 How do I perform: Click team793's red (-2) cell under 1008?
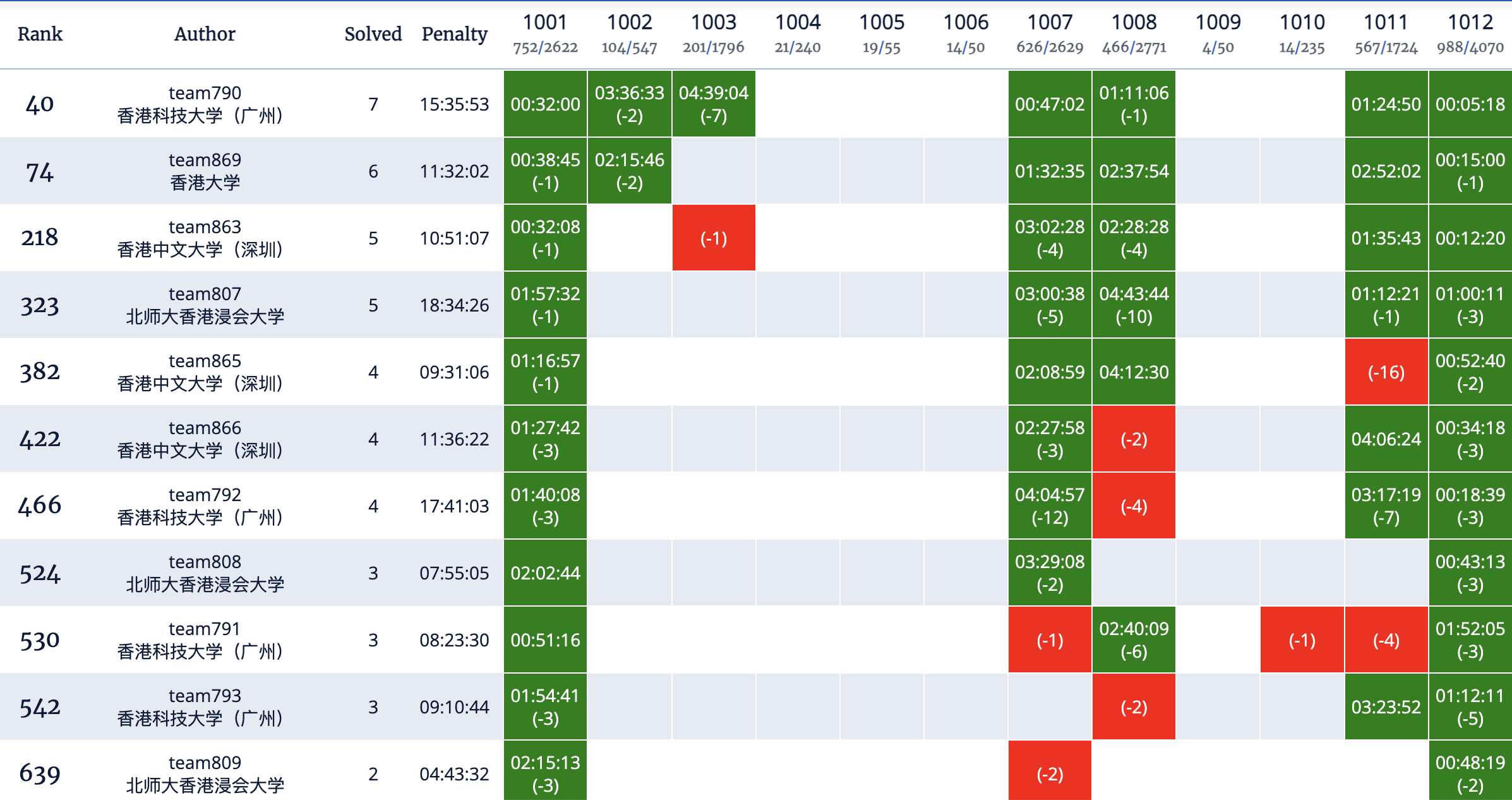[x=1134, y=706]
